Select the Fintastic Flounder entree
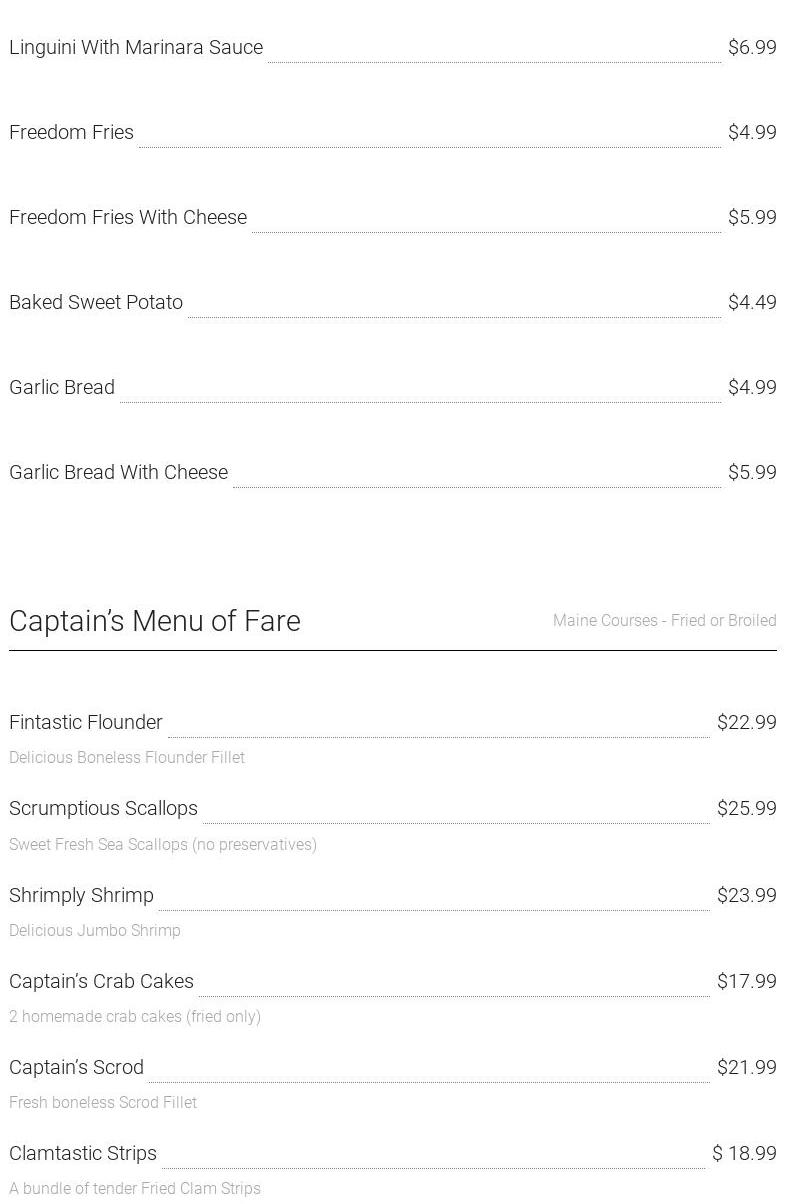Viewport: 785px width, 1204px height. coord(86,722)
